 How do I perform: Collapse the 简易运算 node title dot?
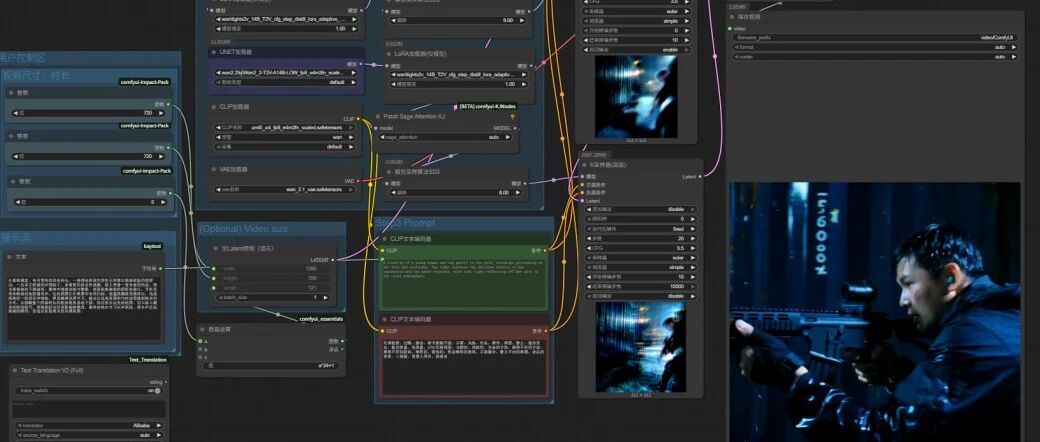click(203, 329)
